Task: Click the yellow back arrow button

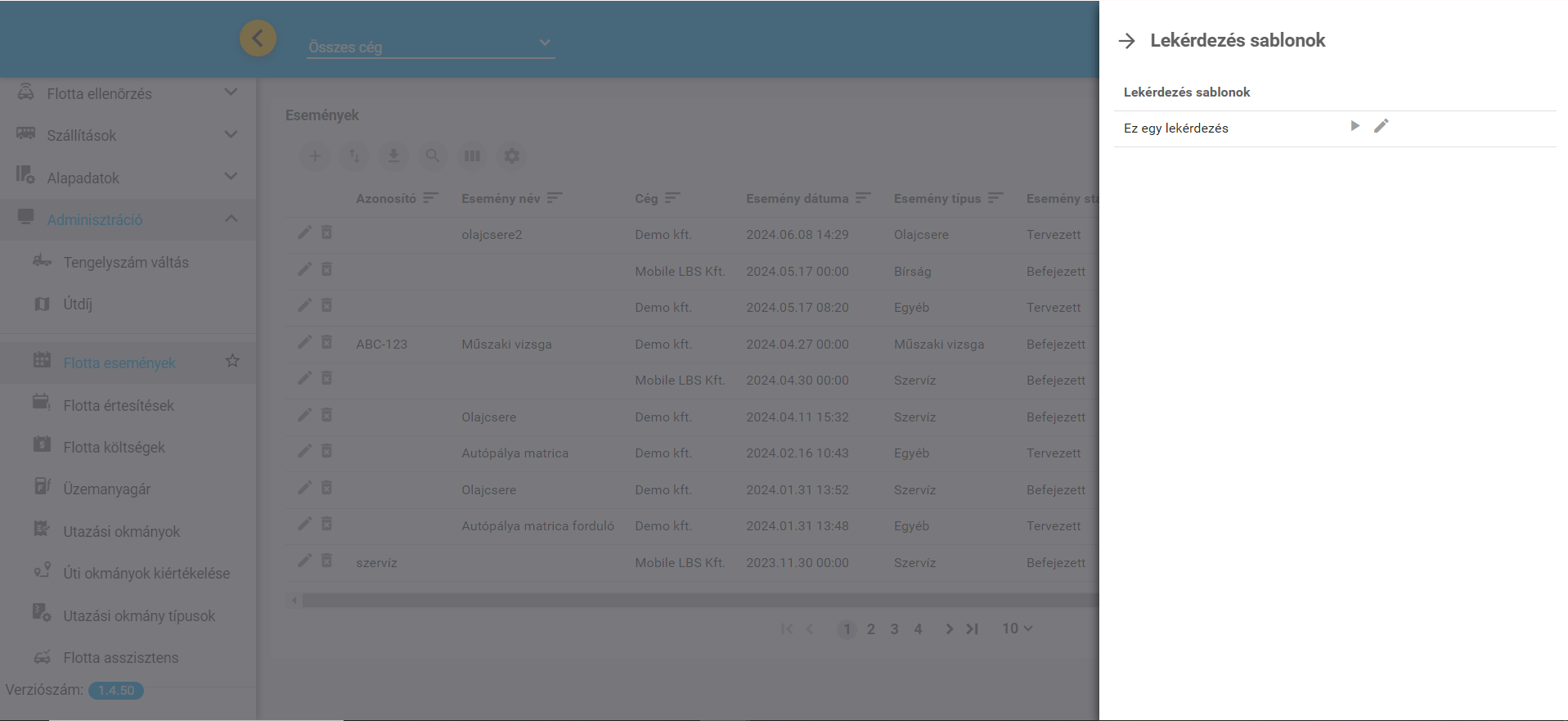Action: click(258, 38)
